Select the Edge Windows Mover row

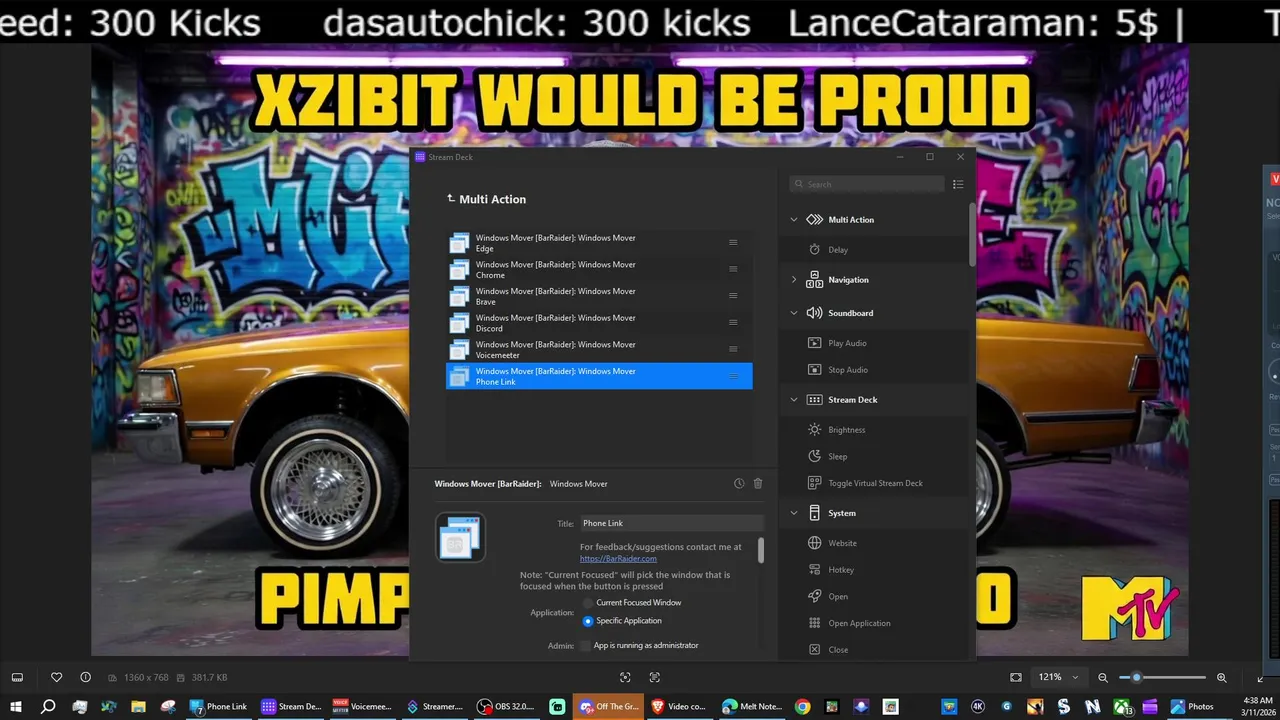tap(599, 243)
